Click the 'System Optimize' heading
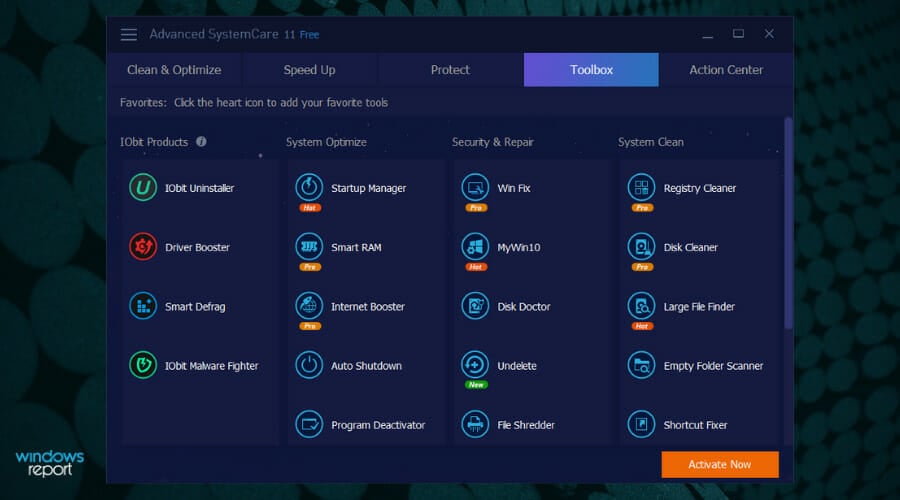The image size is (900, 500). tap(326, 142)
